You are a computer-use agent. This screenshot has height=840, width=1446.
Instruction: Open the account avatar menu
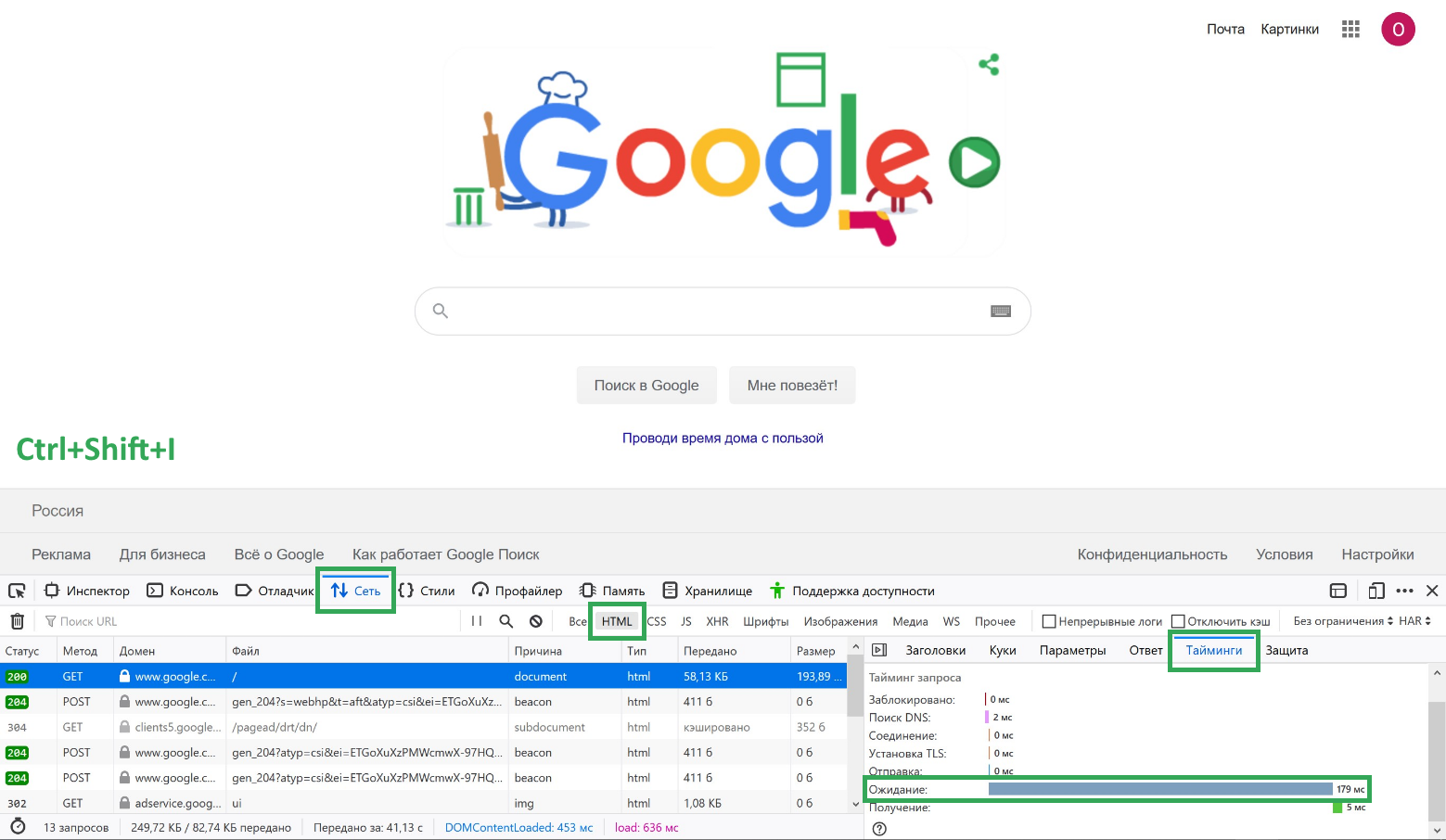point(1398,29)
